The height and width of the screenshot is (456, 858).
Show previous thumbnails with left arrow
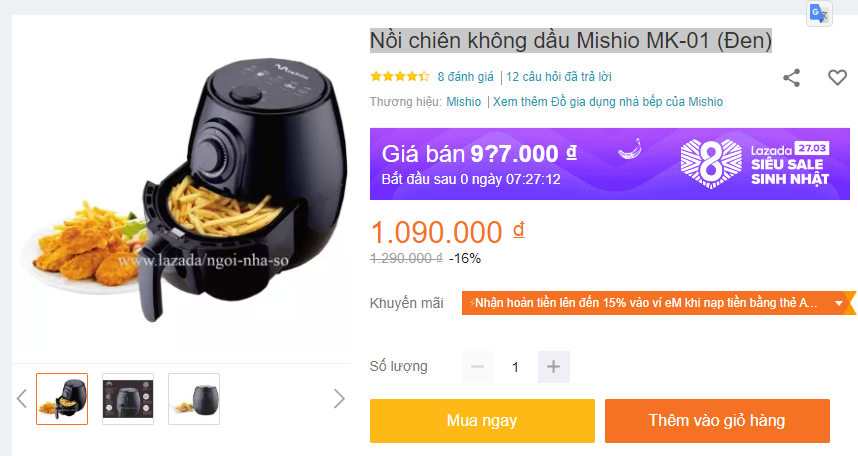[x=22, y=399]
